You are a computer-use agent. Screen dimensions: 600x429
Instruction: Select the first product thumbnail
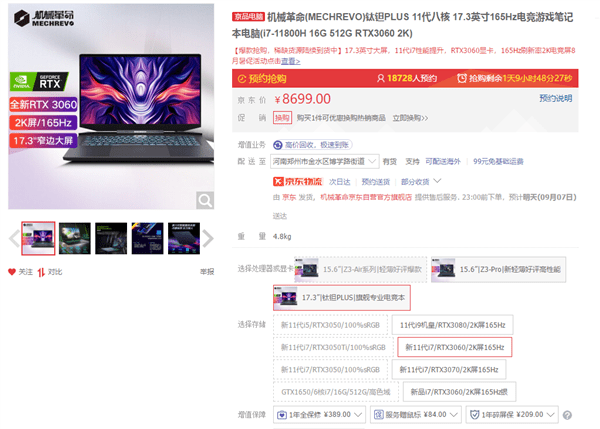(38, 238)
